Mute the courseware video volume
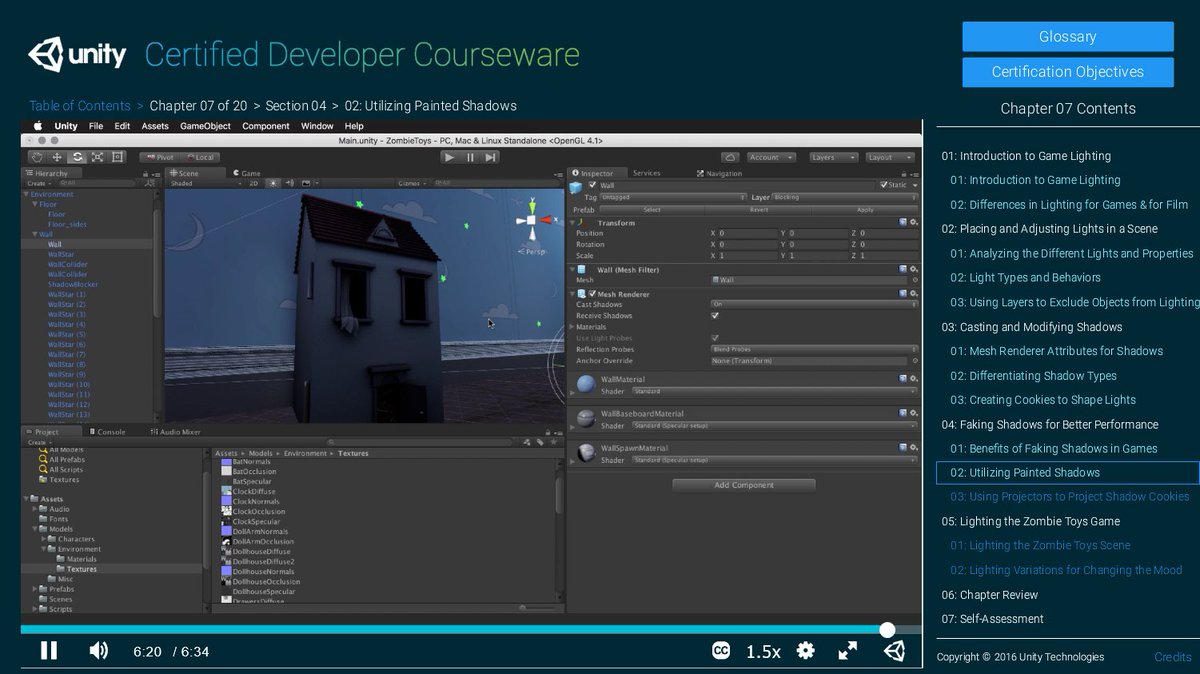 point(98,651)
